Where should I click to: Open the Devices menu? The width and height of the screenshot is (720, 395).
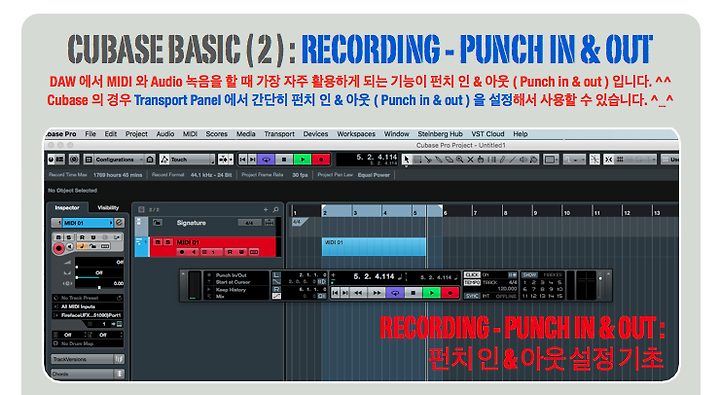[315, 134]
